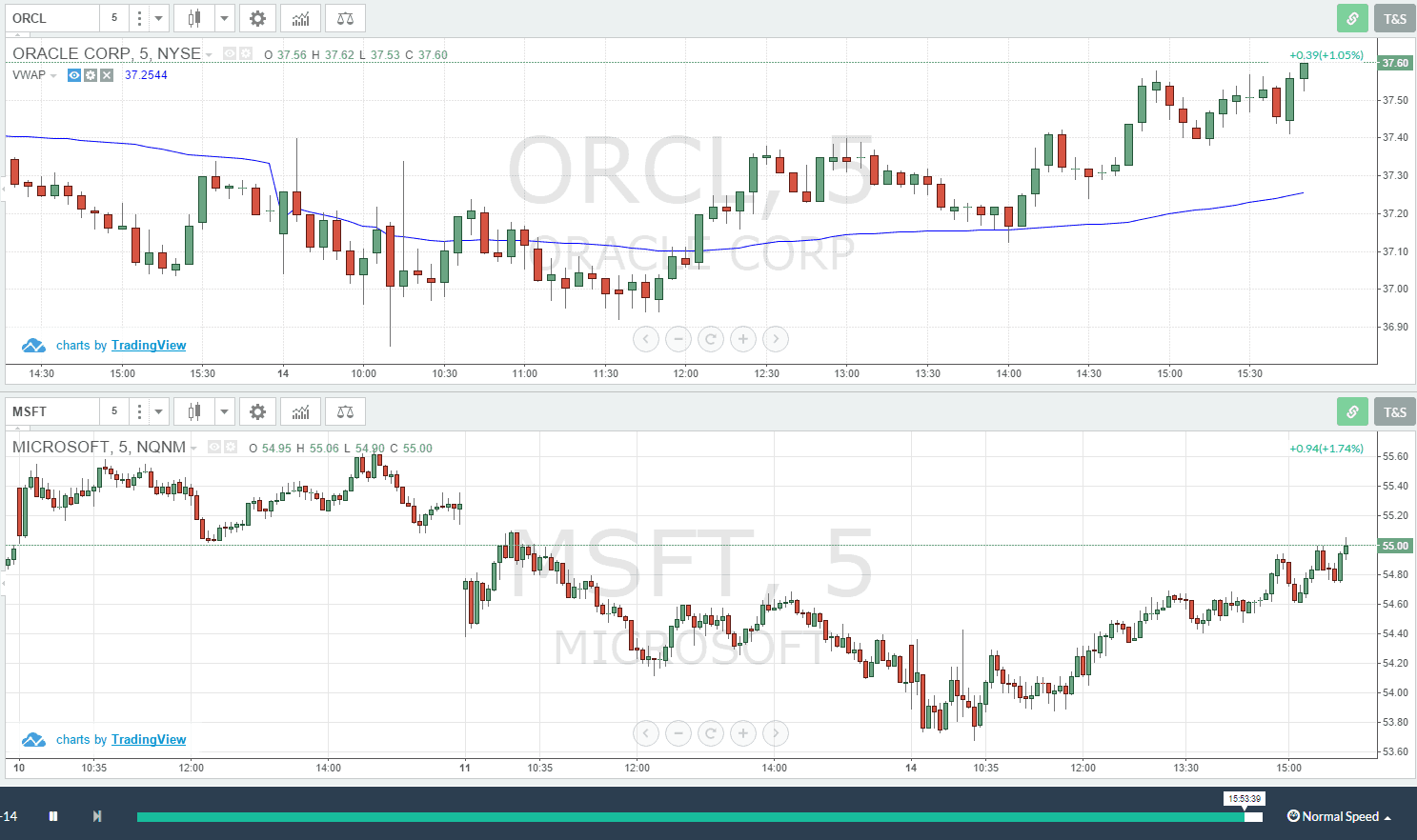Open the Normal Speed dropdown

(1339, 816)
